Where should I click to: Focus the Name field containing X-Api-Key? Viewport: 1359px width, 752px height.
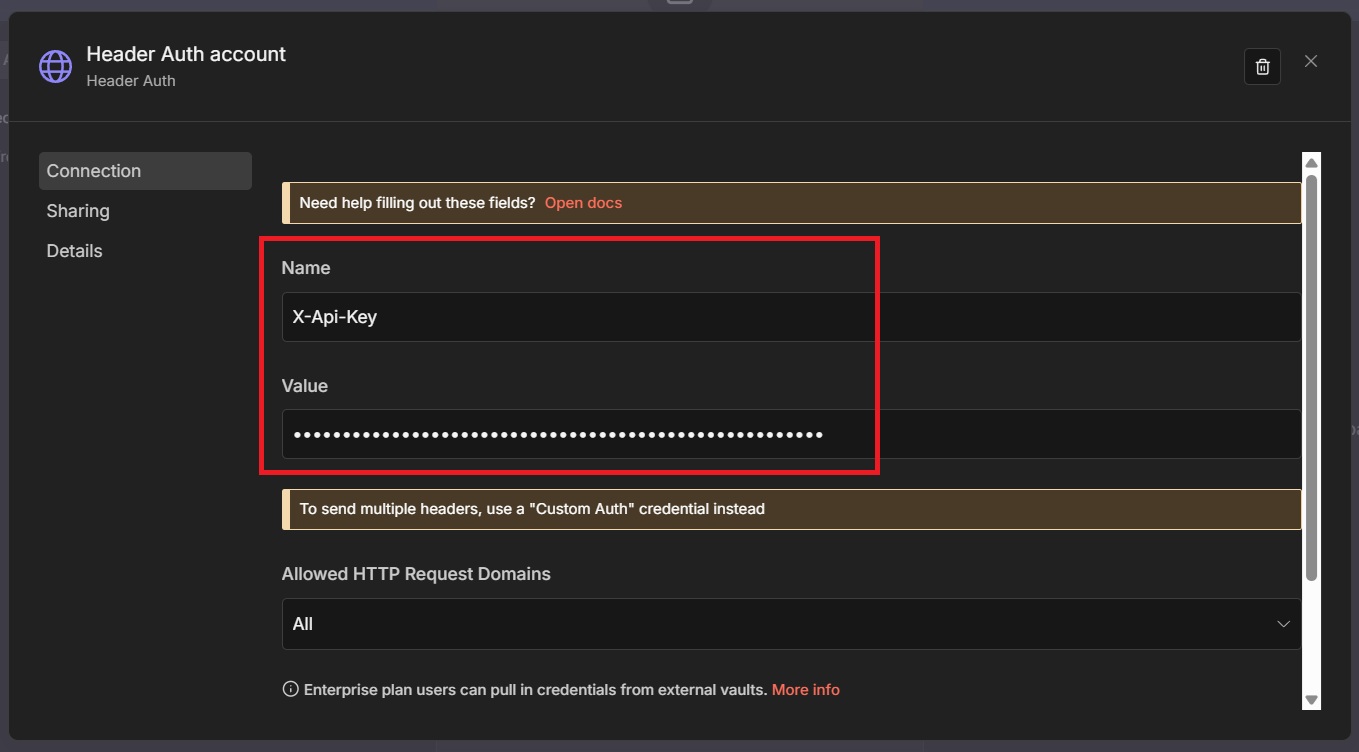click(x=790, y=317)
